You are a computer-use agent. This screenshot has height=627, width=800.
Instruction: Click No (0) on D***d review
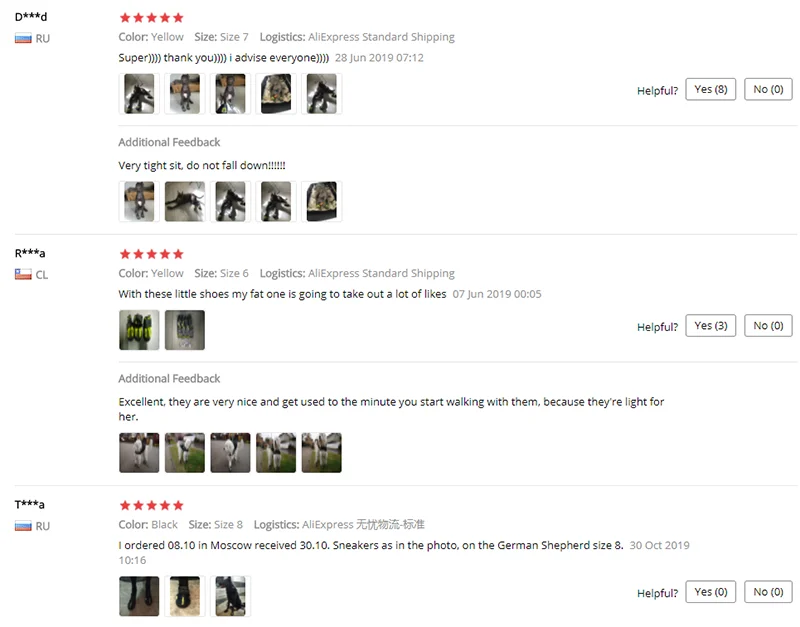(768, 89)
